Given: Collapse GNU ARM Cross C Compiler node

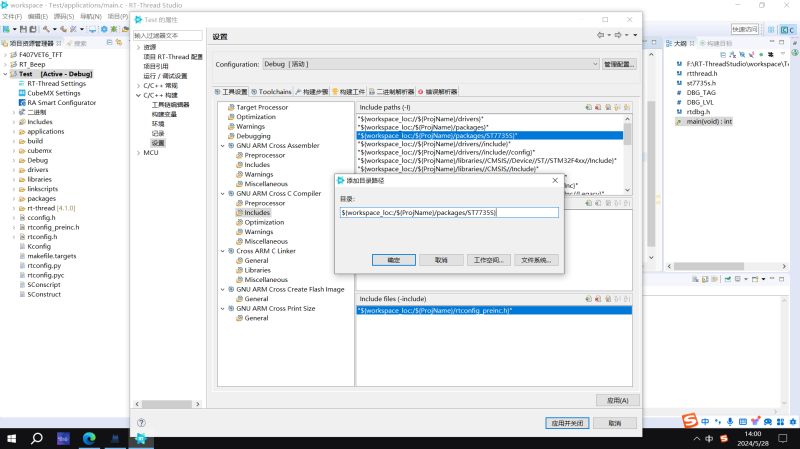Looking at the screenshot, I should (x=222, y=194).
